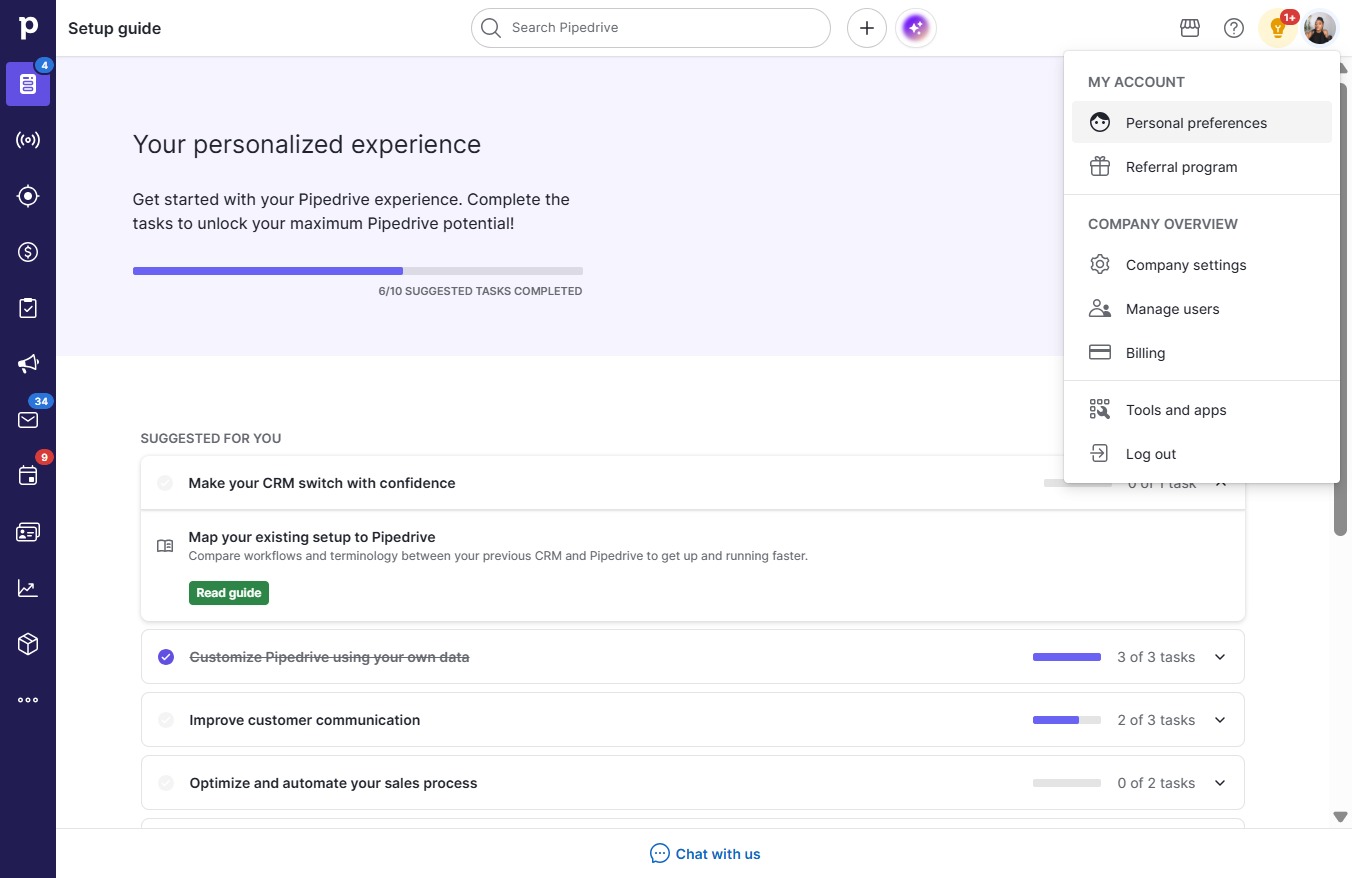Open Billing from account menu
1352x878 pixels.
pyautogui.click(x=1202, y=352)
